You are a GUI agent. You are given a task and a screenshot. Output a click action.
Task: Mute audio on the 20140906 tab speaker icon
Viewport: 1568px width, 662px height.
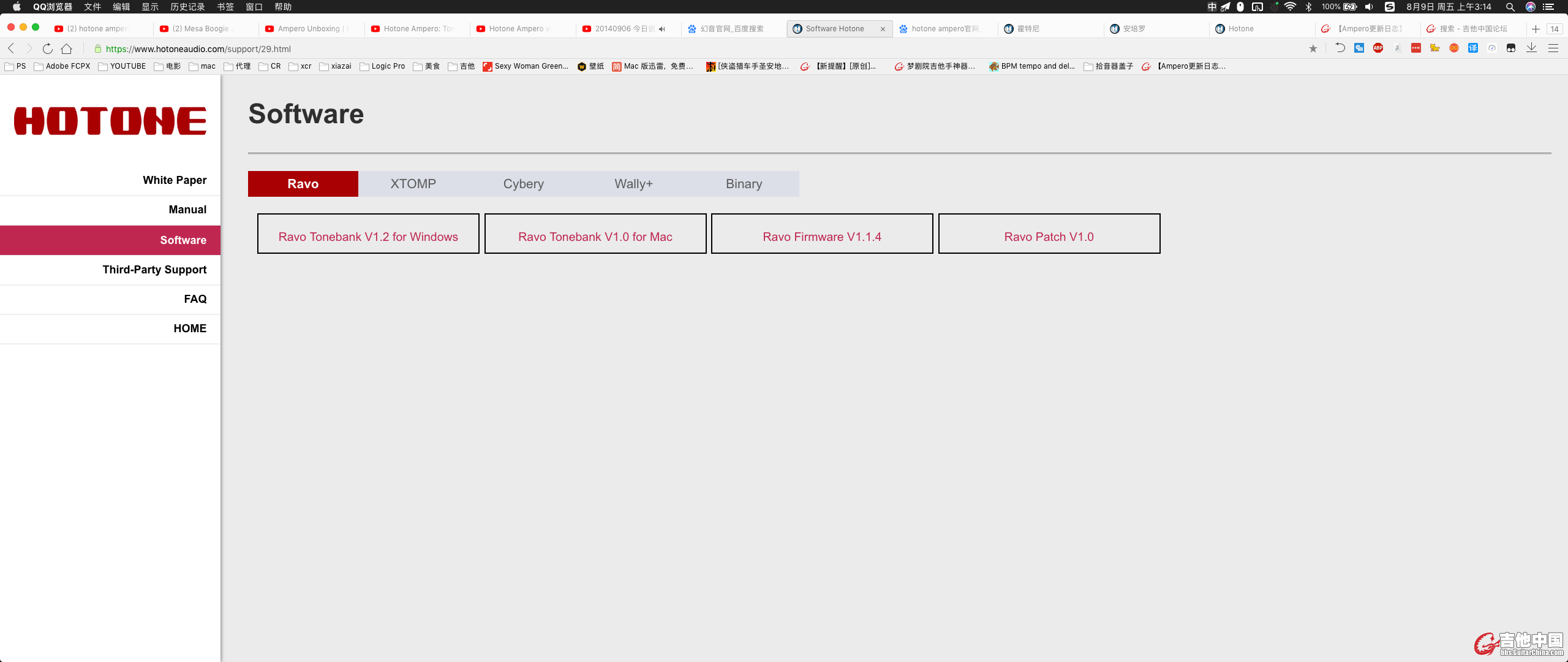tap(662, 29)
